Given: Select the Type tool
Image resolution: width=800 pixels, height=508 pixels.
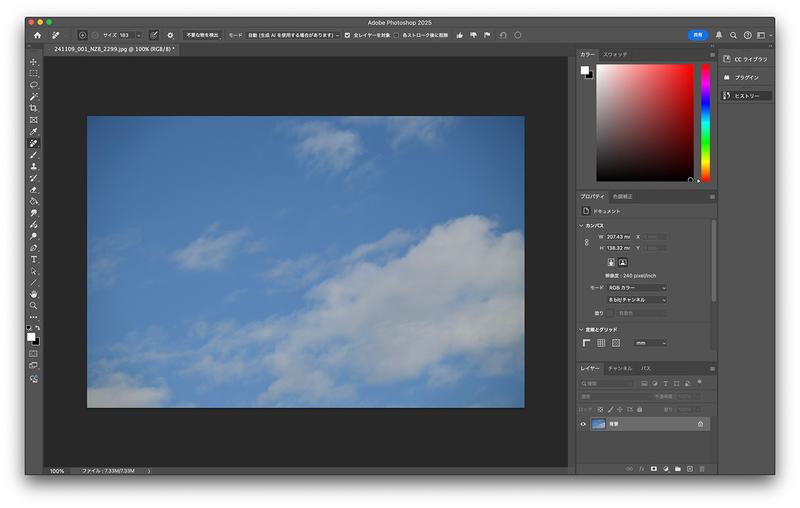Looking at the screenshot, I should pos(33,259).
